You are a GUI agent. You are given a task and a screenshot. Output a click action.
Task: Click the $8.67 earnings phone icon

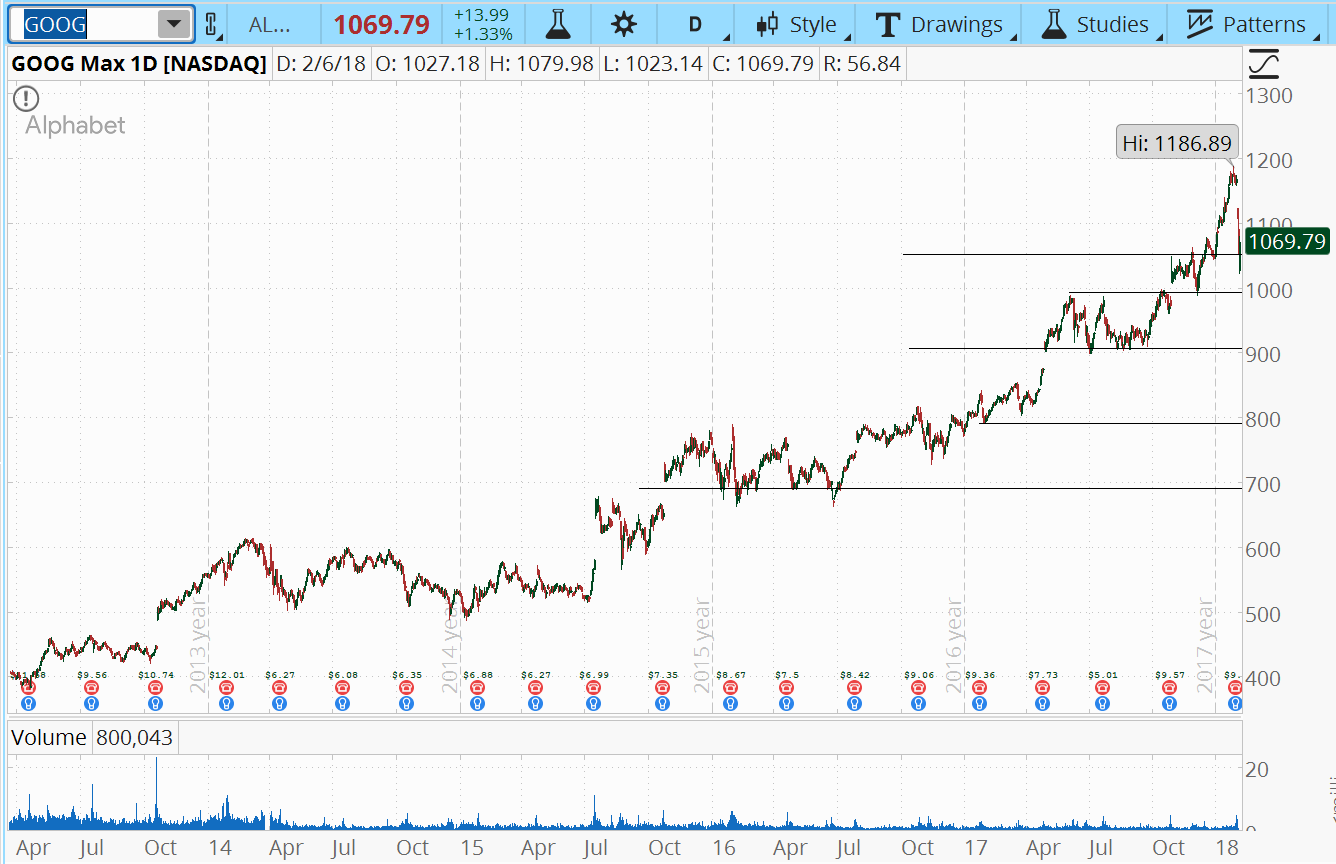pyautogui.click(x=730, y=688)
